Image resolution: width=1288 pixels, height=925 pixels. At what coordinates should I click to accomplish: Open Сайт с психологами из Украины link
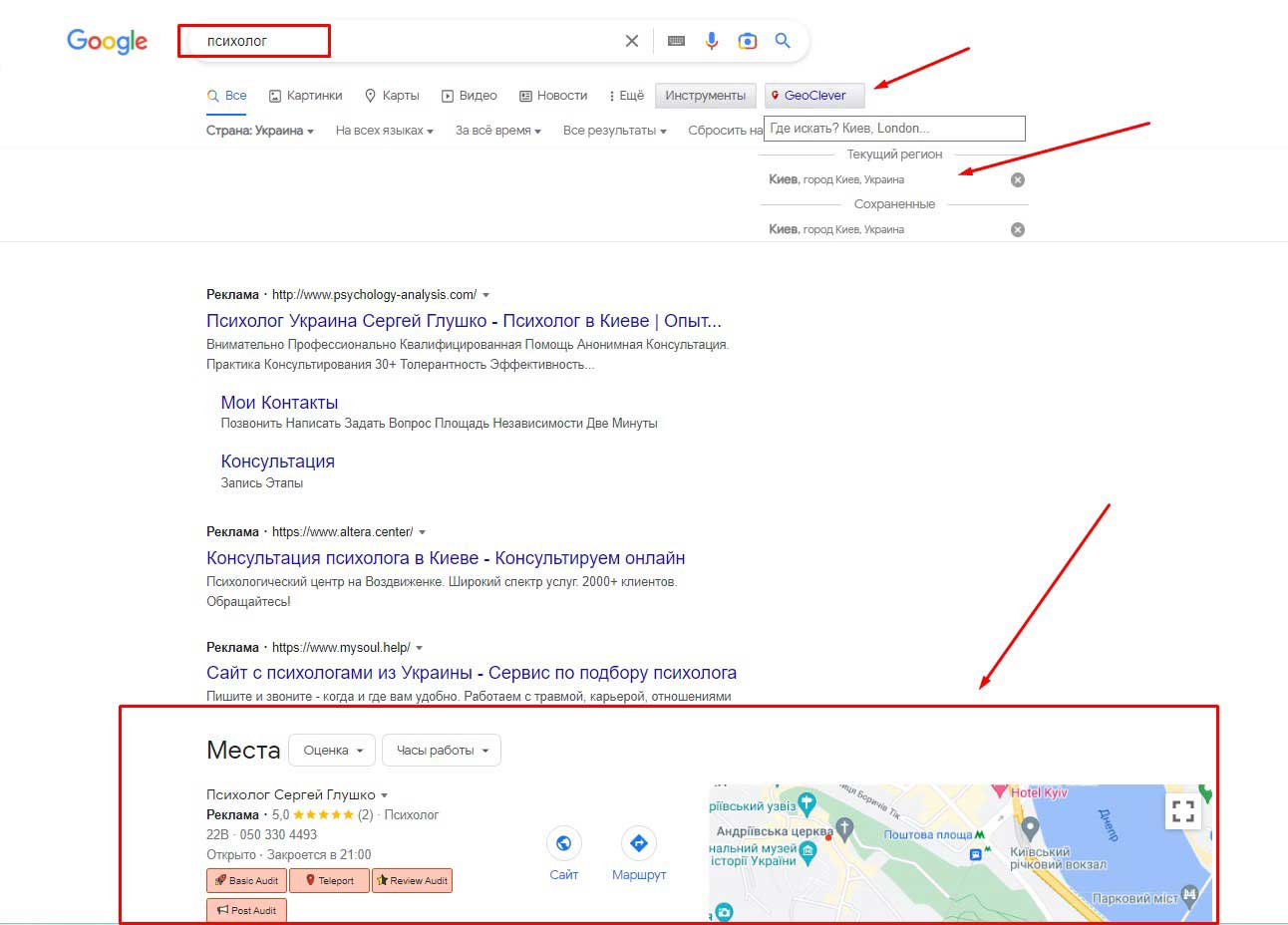click(x=472, y=673)
